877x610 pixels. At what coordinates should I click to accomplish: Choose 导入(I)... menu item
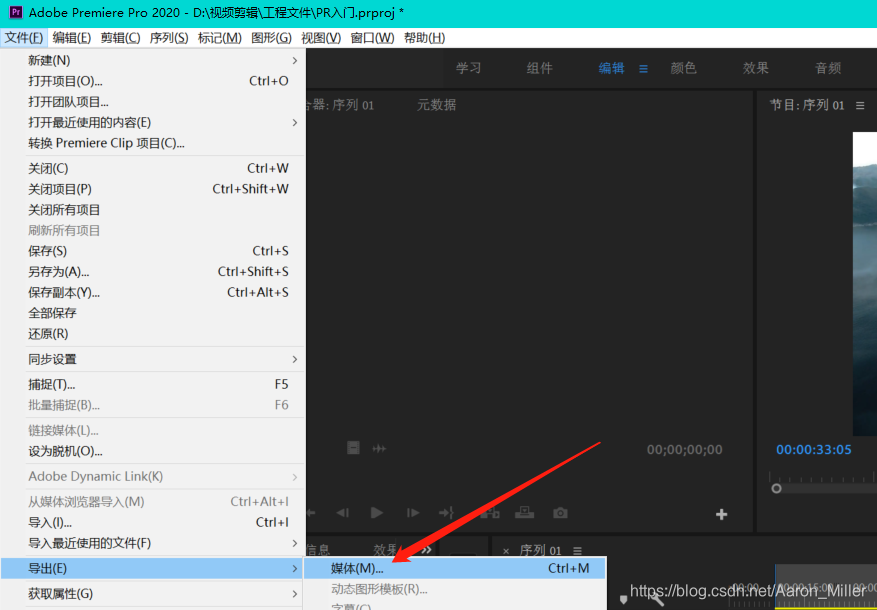[x=153, y=522]
